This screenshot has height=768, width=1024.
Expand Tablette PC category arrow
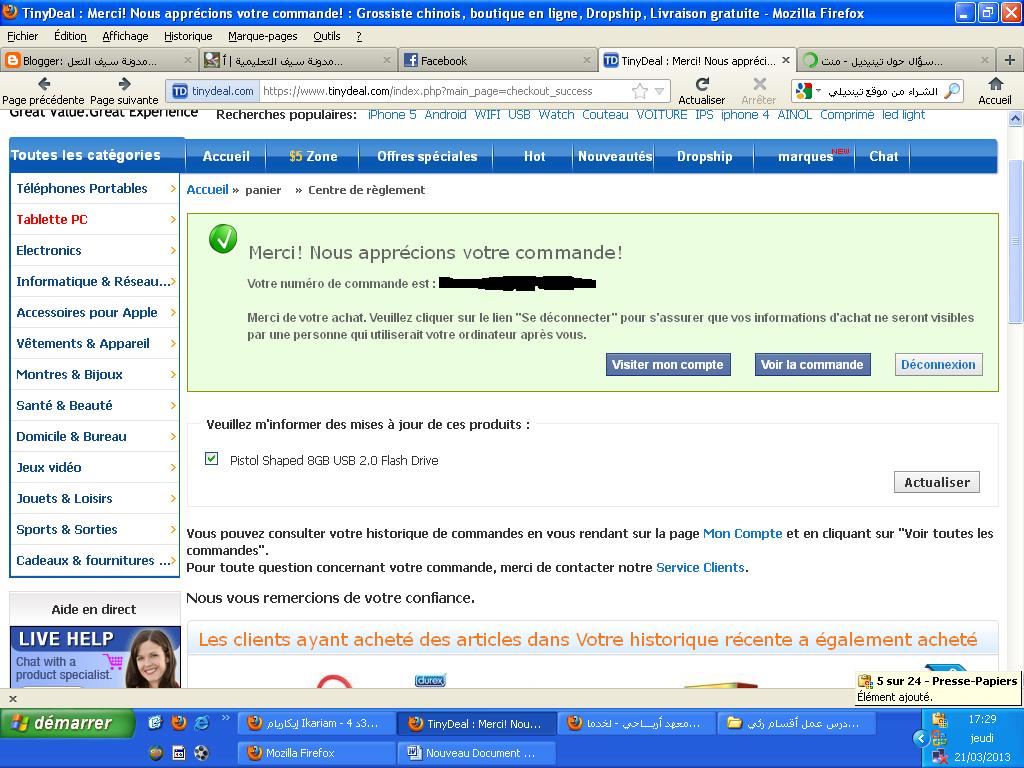[x=173, y=219]
